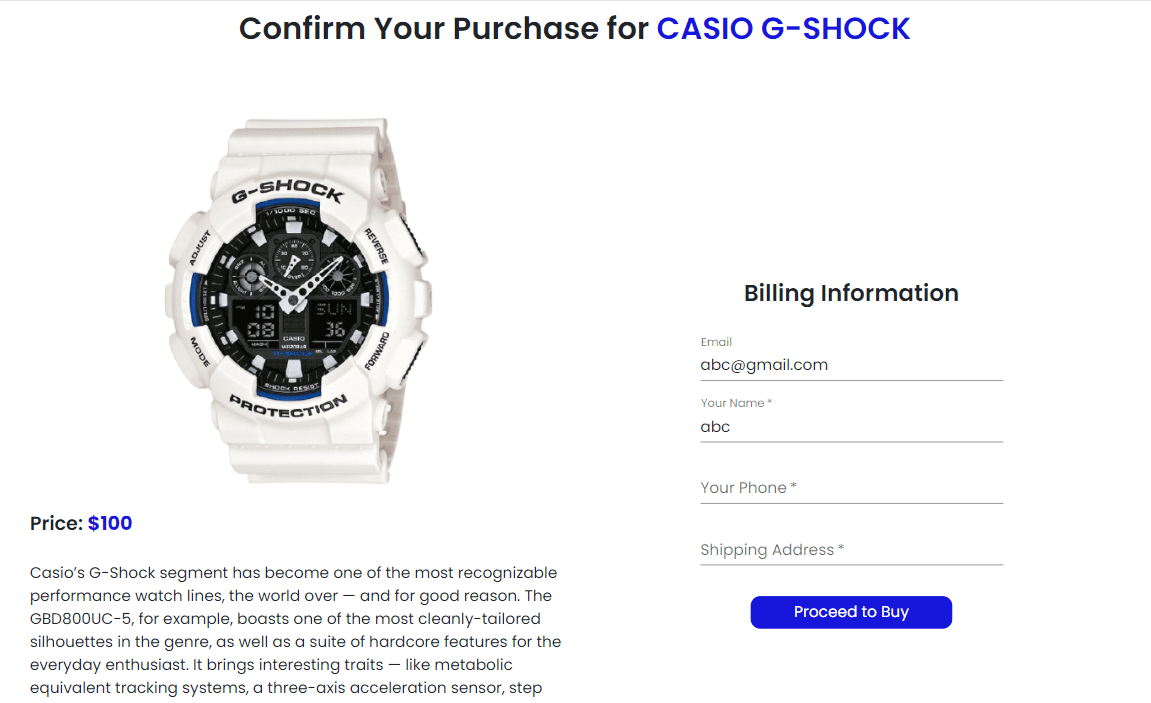
Task: Click the REVERSE label on the watch
Action: pos(377,246)
